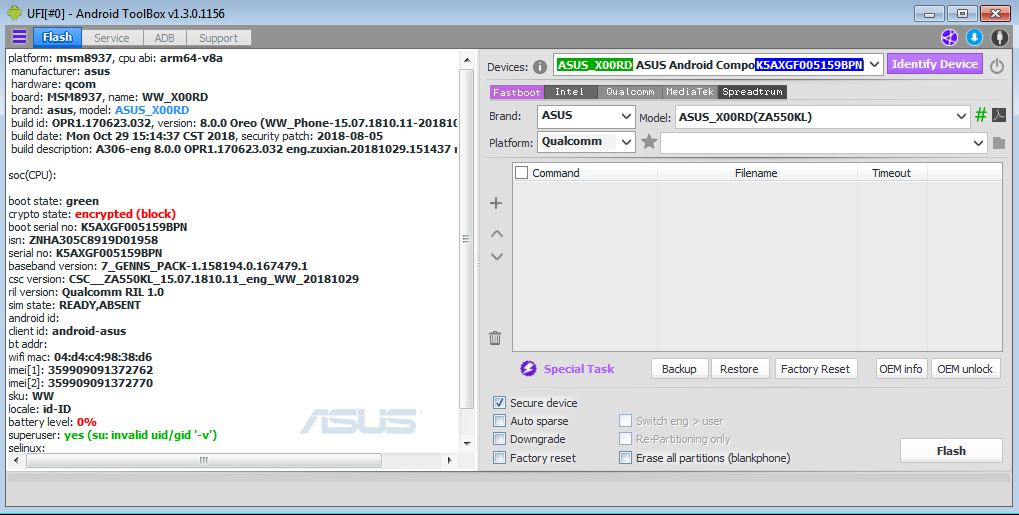Click the Backup button
Viewport: 1019px width, 515px height.
click(x=679, y=369)
